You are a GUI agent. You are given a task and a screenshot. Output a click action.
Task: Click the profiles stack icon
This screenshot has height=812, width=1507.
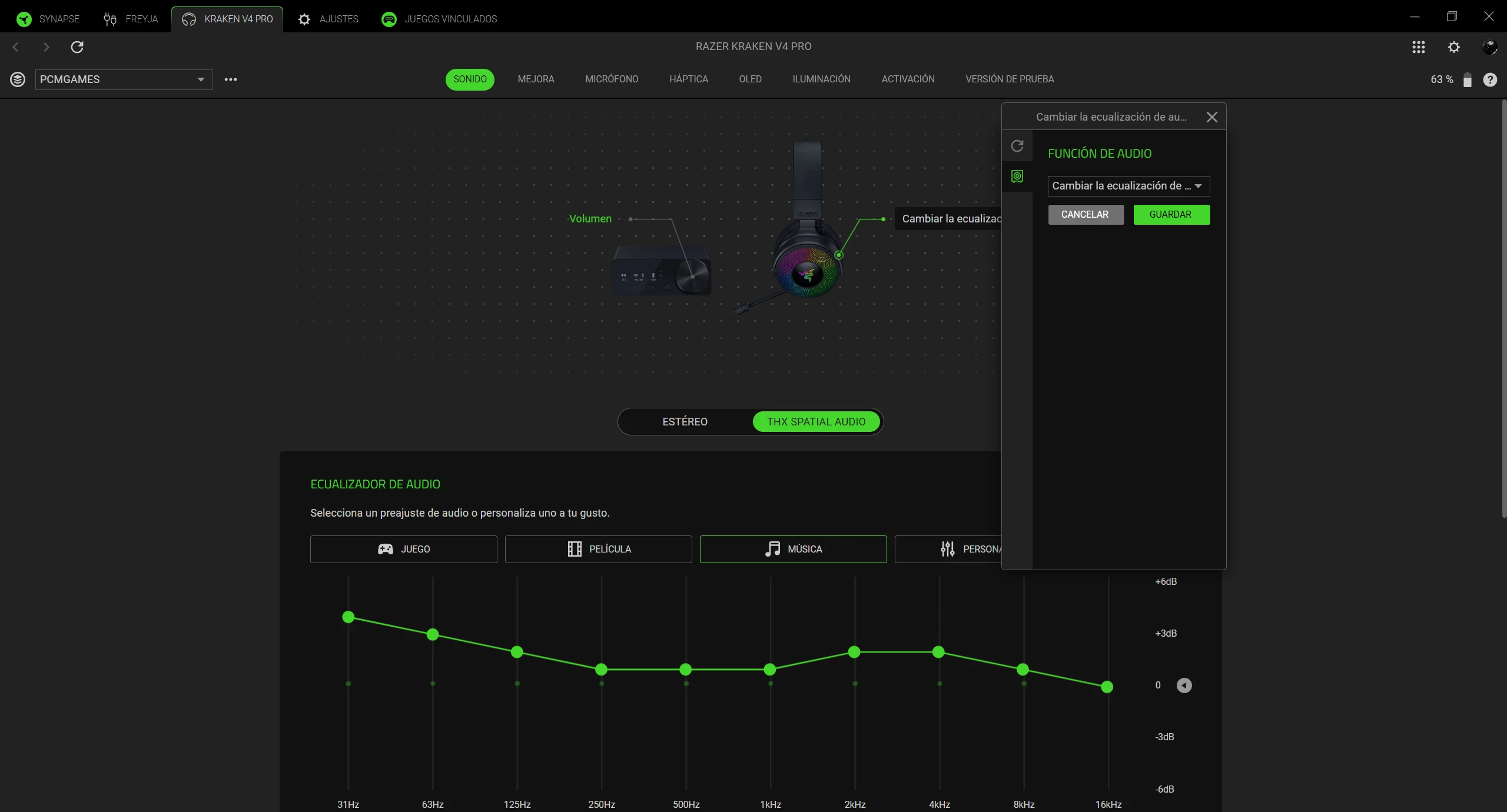click(18, 79)
